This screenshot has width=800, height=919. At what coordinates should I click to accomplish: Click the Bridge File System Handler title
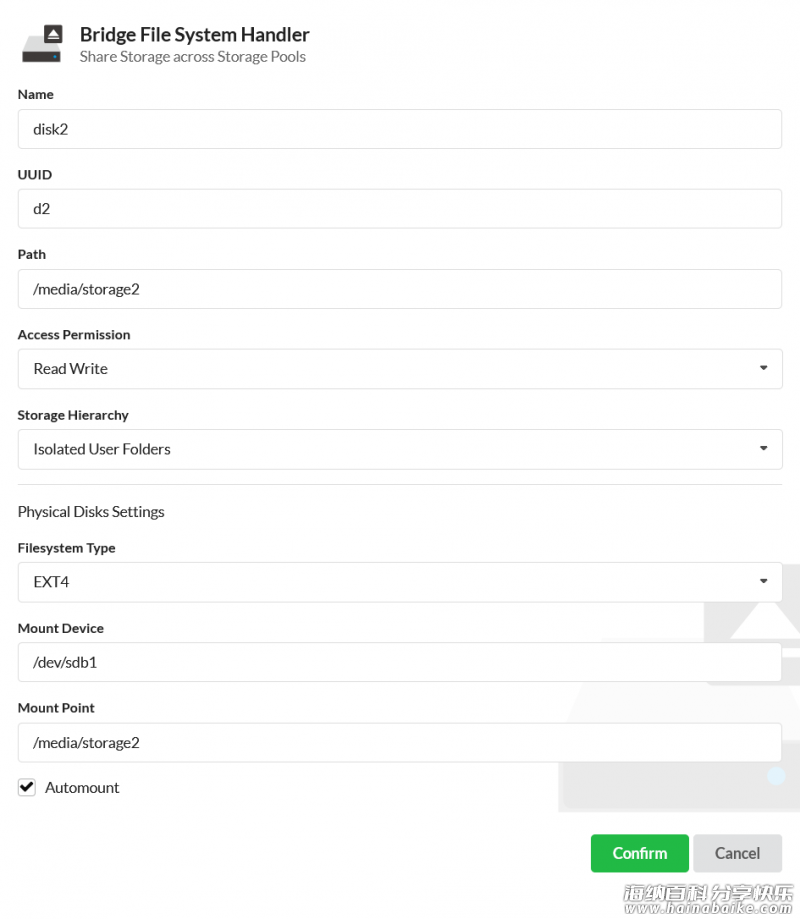tap(195, 35)
